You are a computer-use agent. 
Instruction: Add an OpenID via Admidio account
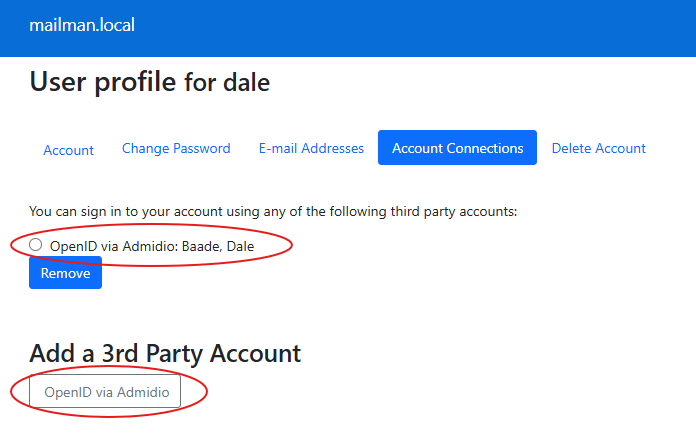106,392
